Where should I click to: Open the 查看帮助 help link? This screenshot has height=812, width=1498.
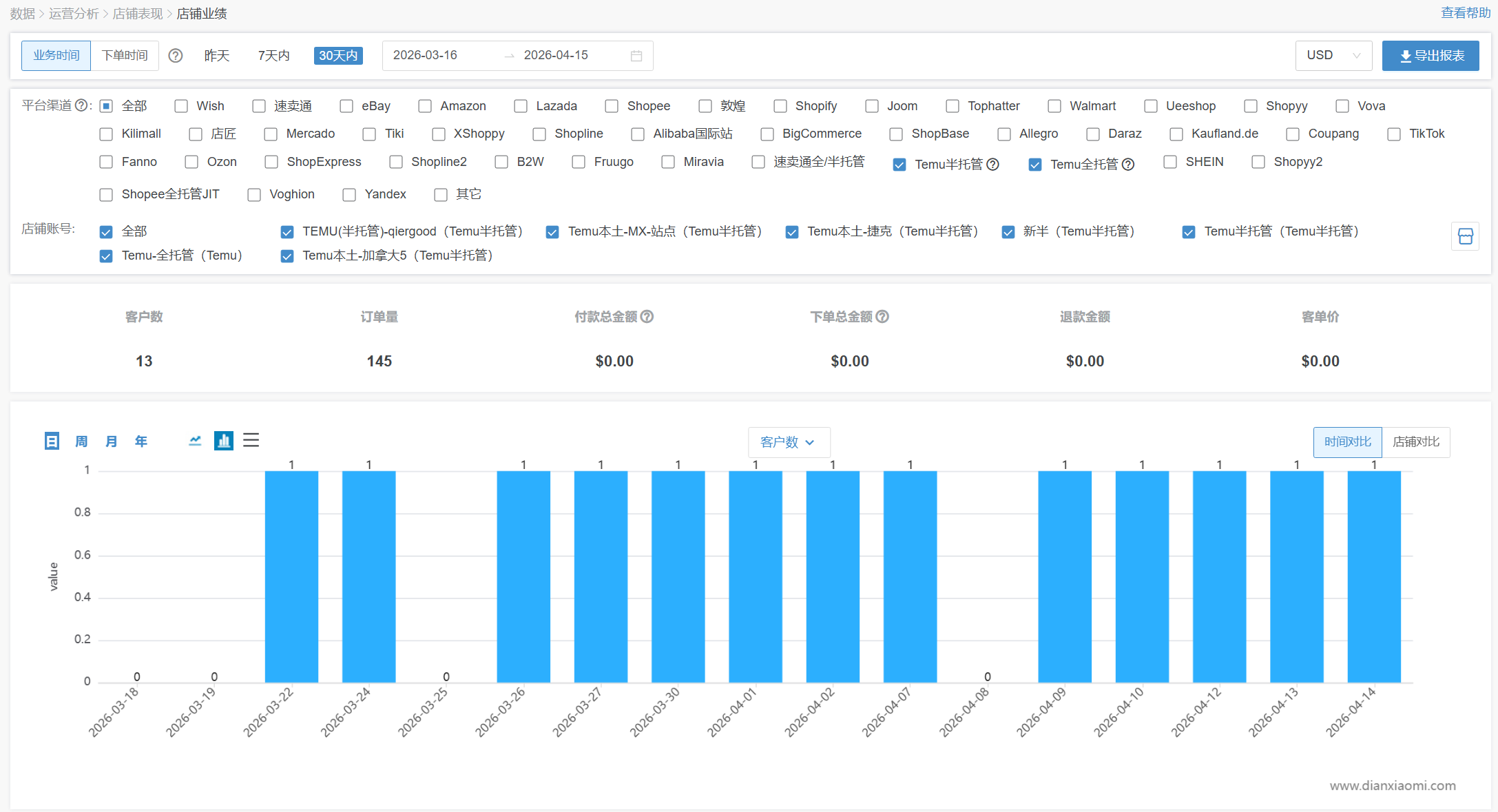tap(1466, 13)
